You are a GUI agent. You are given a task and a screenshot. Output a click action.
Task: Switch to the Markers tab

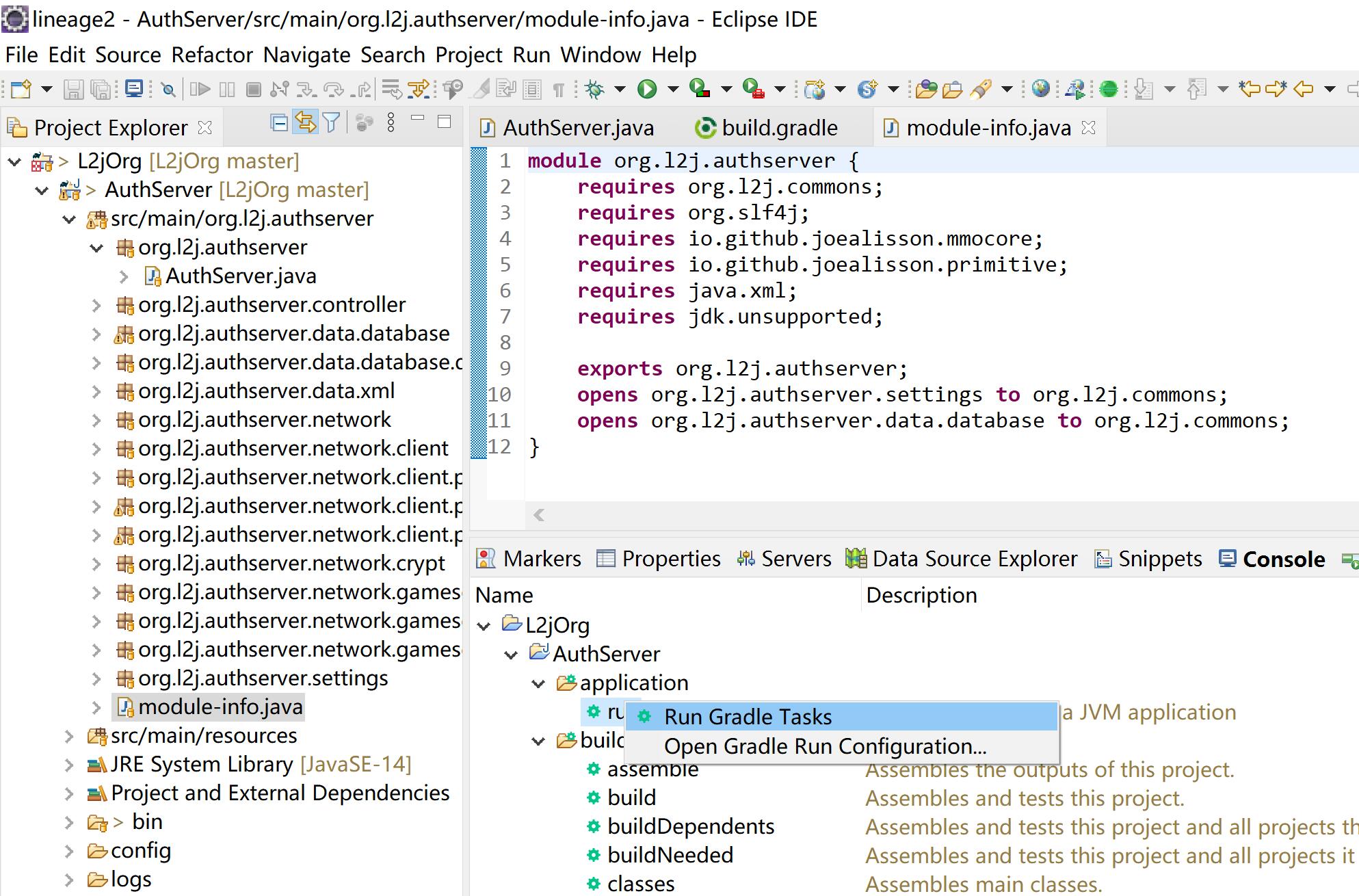tap(529, 559)
